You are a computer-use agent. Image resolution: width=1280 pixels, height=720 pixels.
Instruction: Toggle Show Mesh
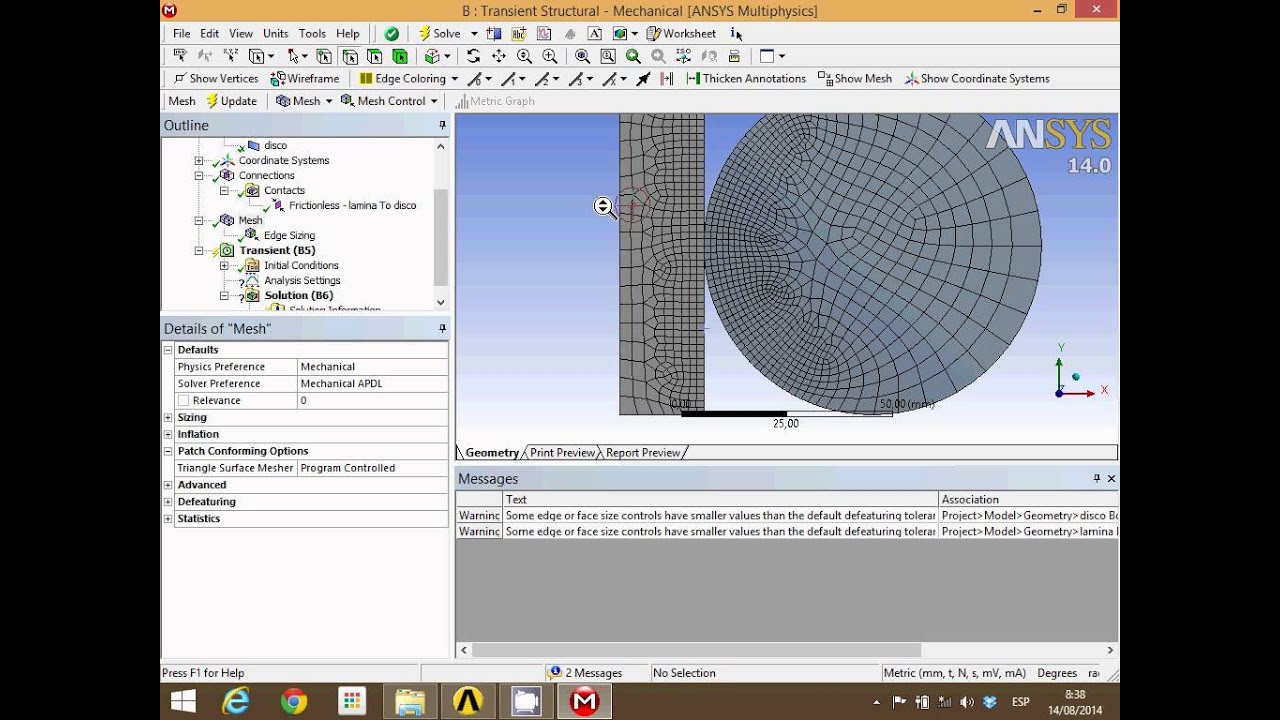point(855,78)
